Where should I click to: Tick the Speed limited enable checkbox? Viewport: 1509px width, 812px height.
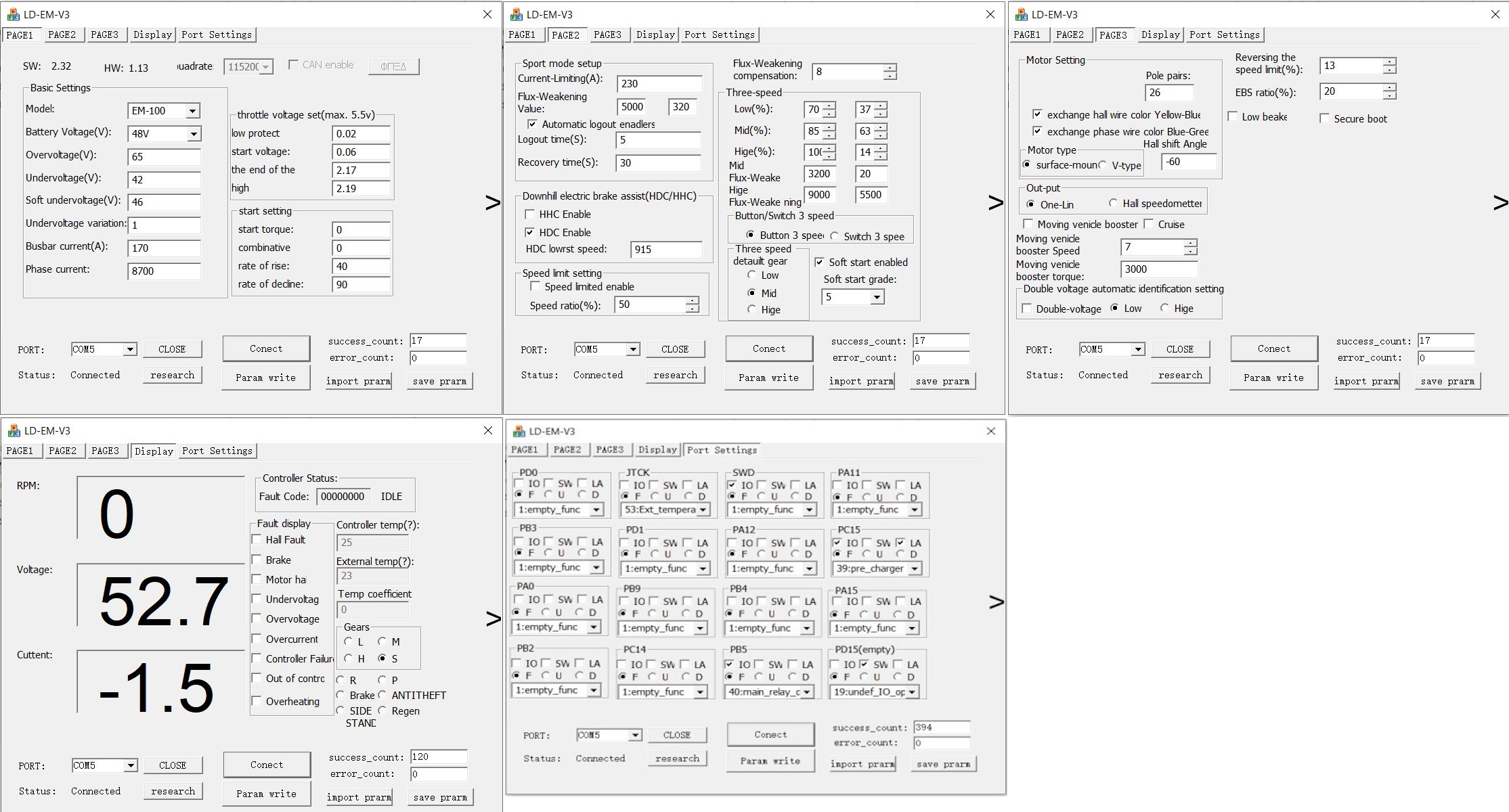[x=535, y=287]
